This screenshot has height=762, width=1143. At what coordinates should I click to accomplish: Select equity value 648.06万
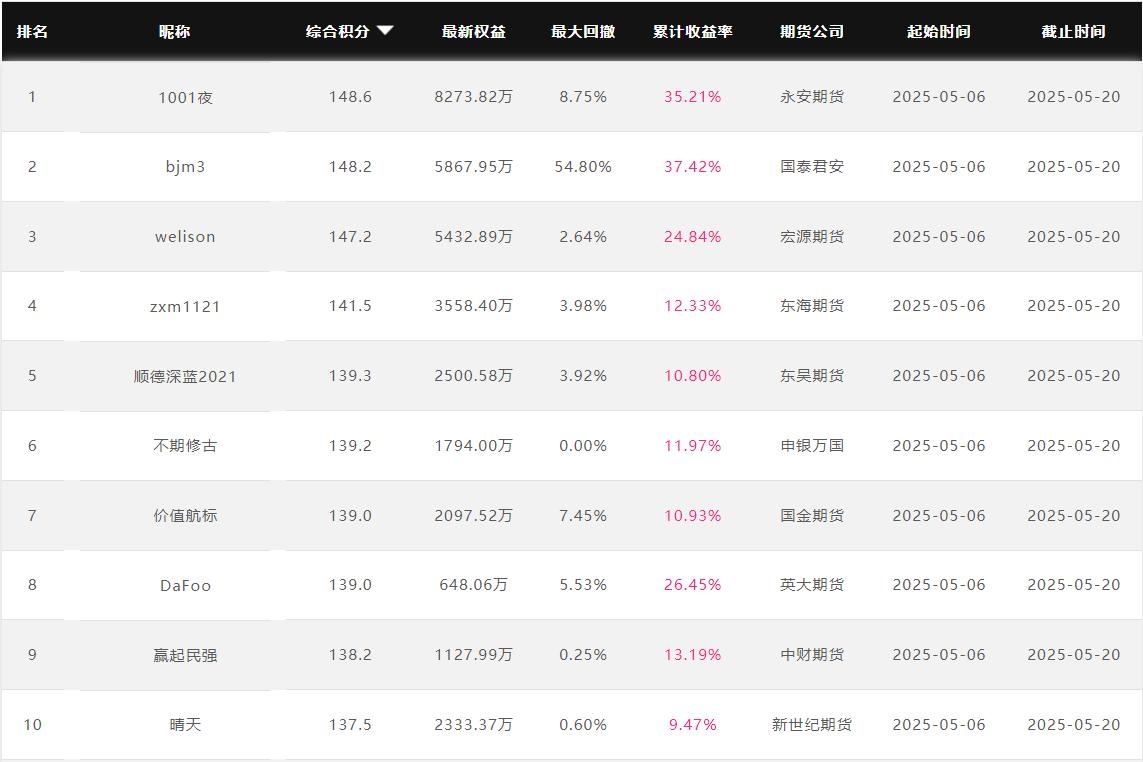point(474,585)
